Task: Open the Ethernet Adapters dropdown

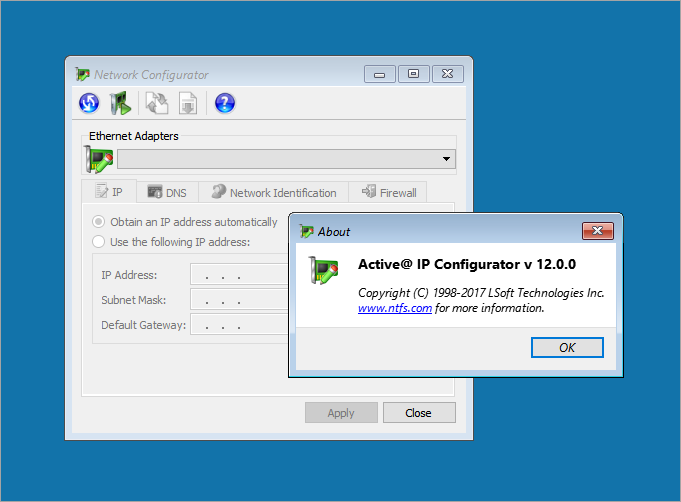Action: click(287, 159)
